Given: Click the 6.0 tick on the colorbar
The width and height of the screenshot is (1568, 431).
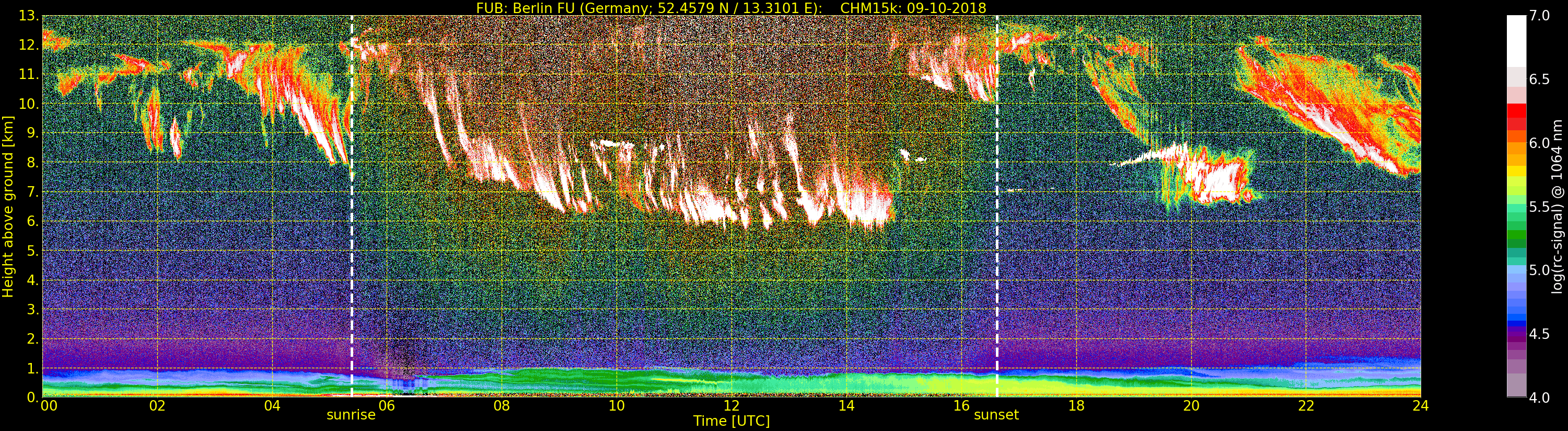Looking at the screenshot, I should (1539, 143).
